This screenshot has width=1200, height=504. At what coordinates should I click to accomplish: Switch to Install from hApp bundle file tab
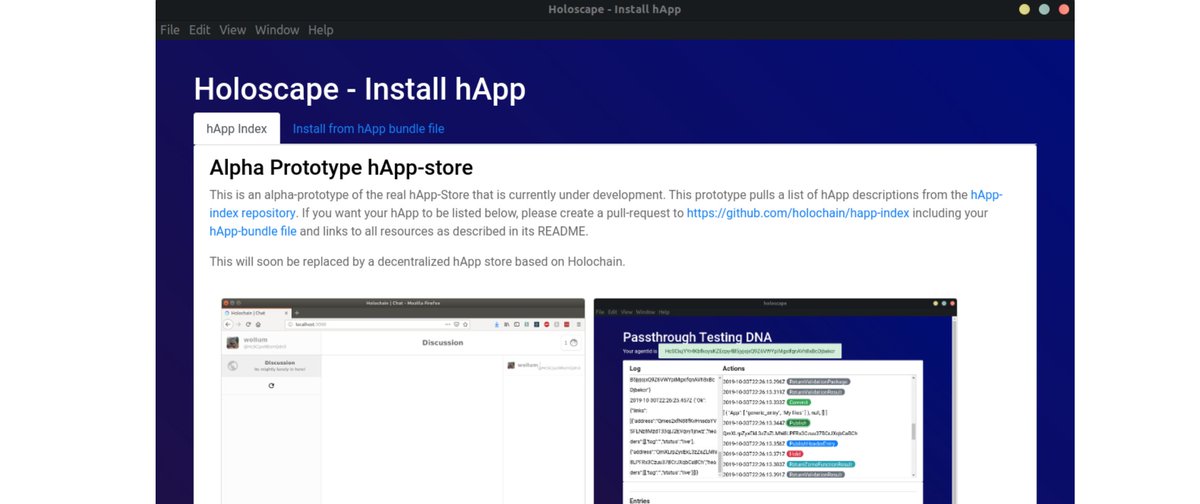[369, 129]
